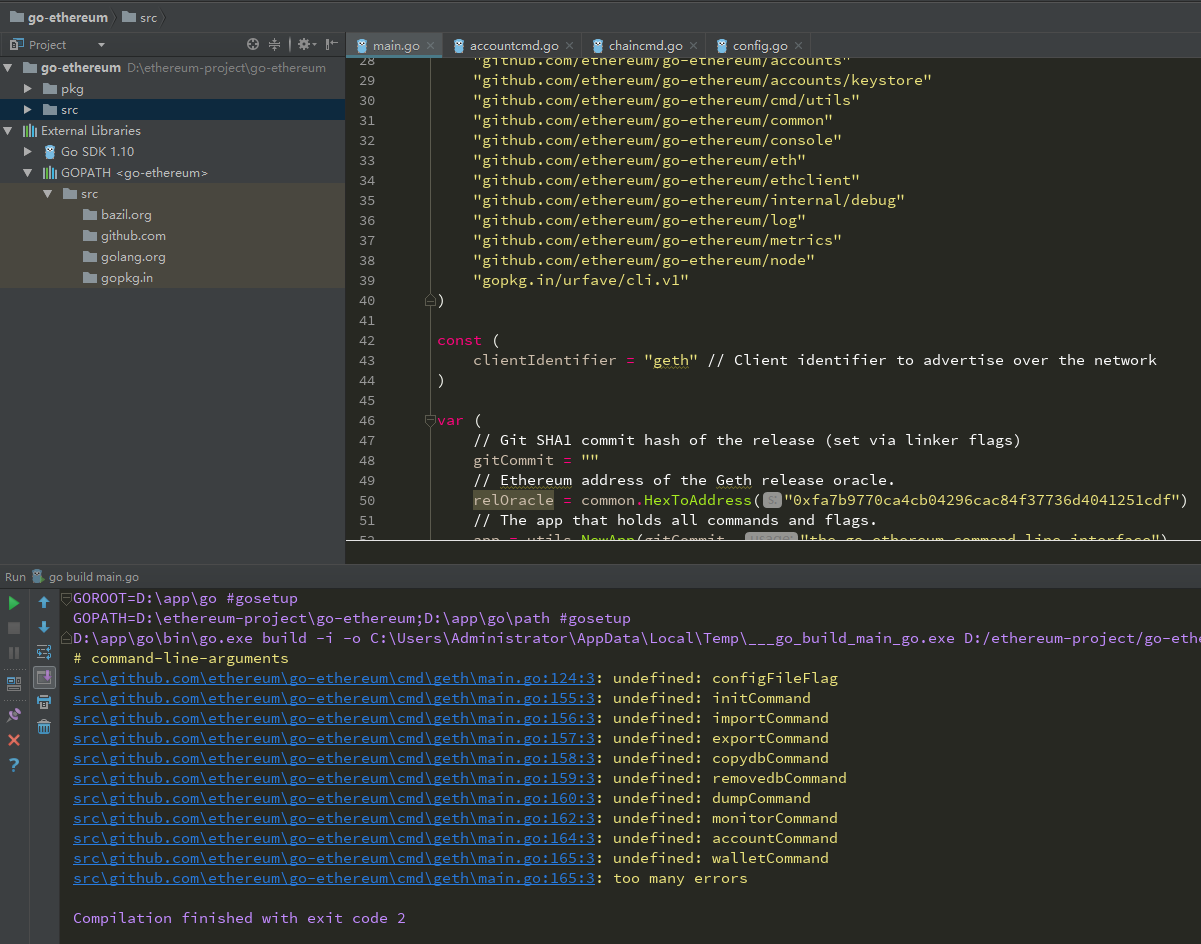
Task: Toggle soft-wrap in the Run console
Action: [44, 653]
